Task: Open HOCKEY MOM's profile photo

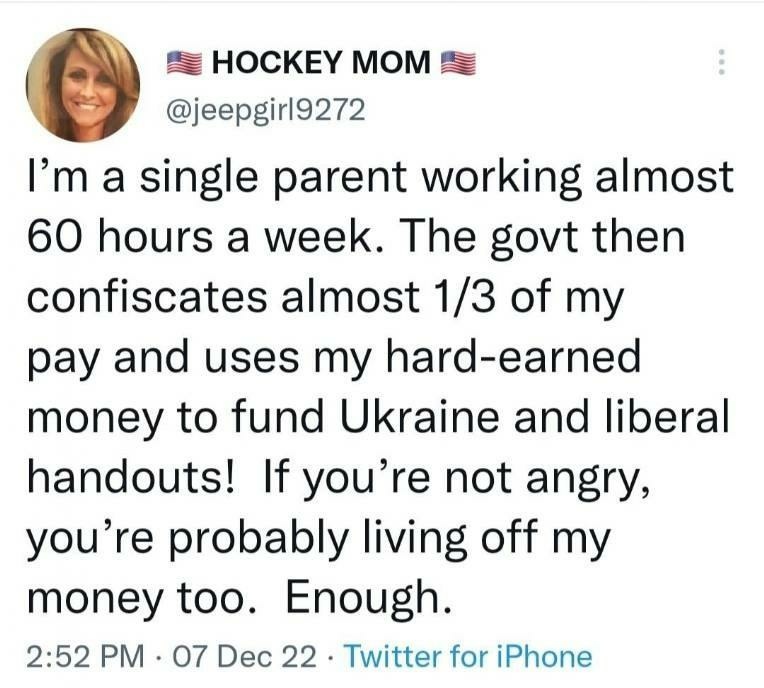Action: coord(83,85)
